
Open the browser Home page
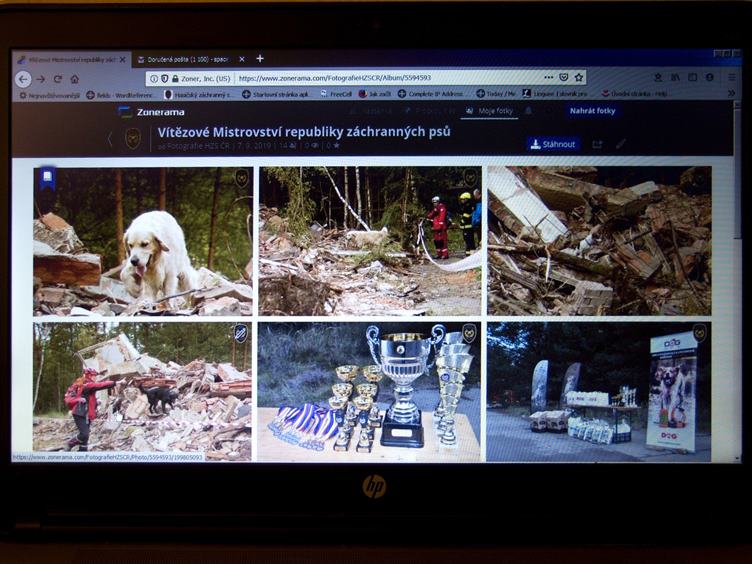75,79
